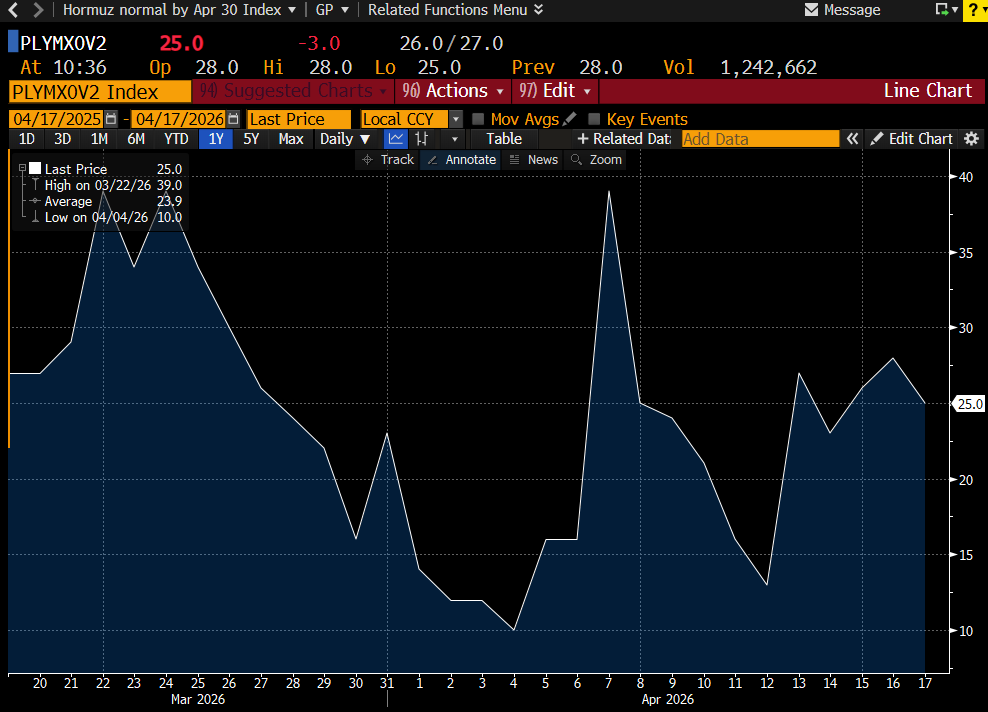The height and width of the screenshot is (712, 988).
Task: Open the end date calendar picker
Action: coord(233,119)
